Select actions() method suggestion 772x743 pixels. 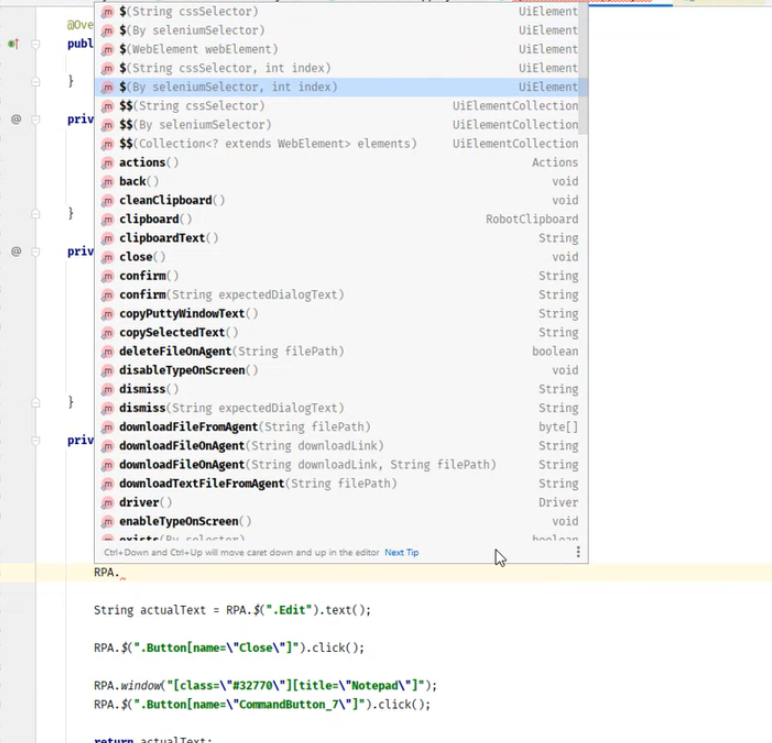point(341,162)
